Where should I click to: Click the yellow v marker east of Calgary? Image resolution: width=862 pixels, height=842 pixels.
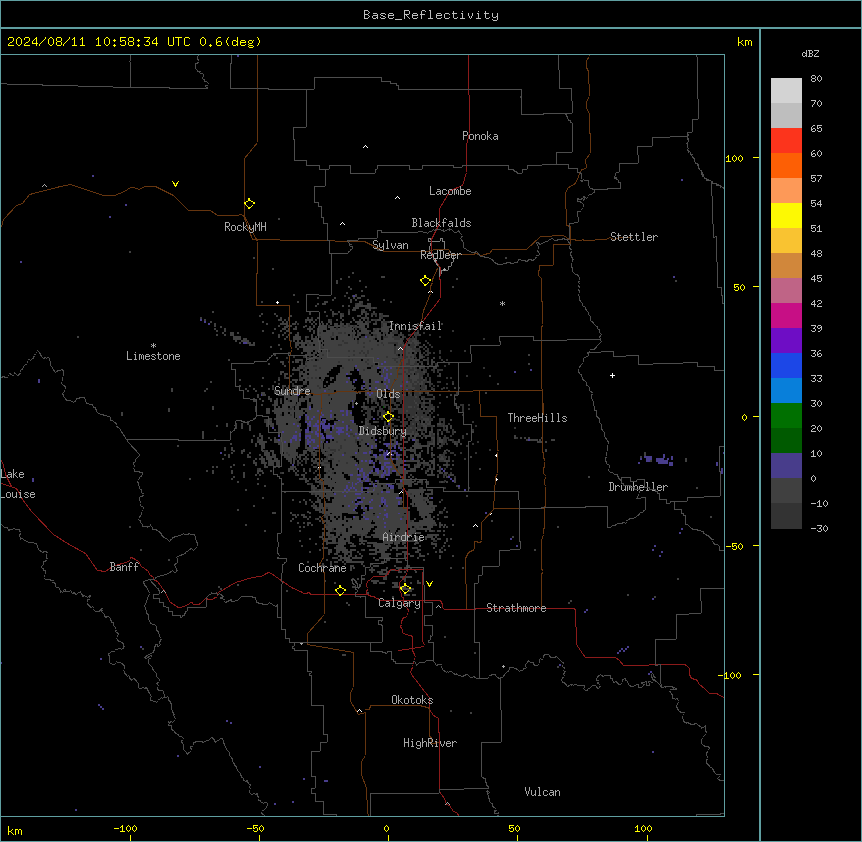(429, 584)
